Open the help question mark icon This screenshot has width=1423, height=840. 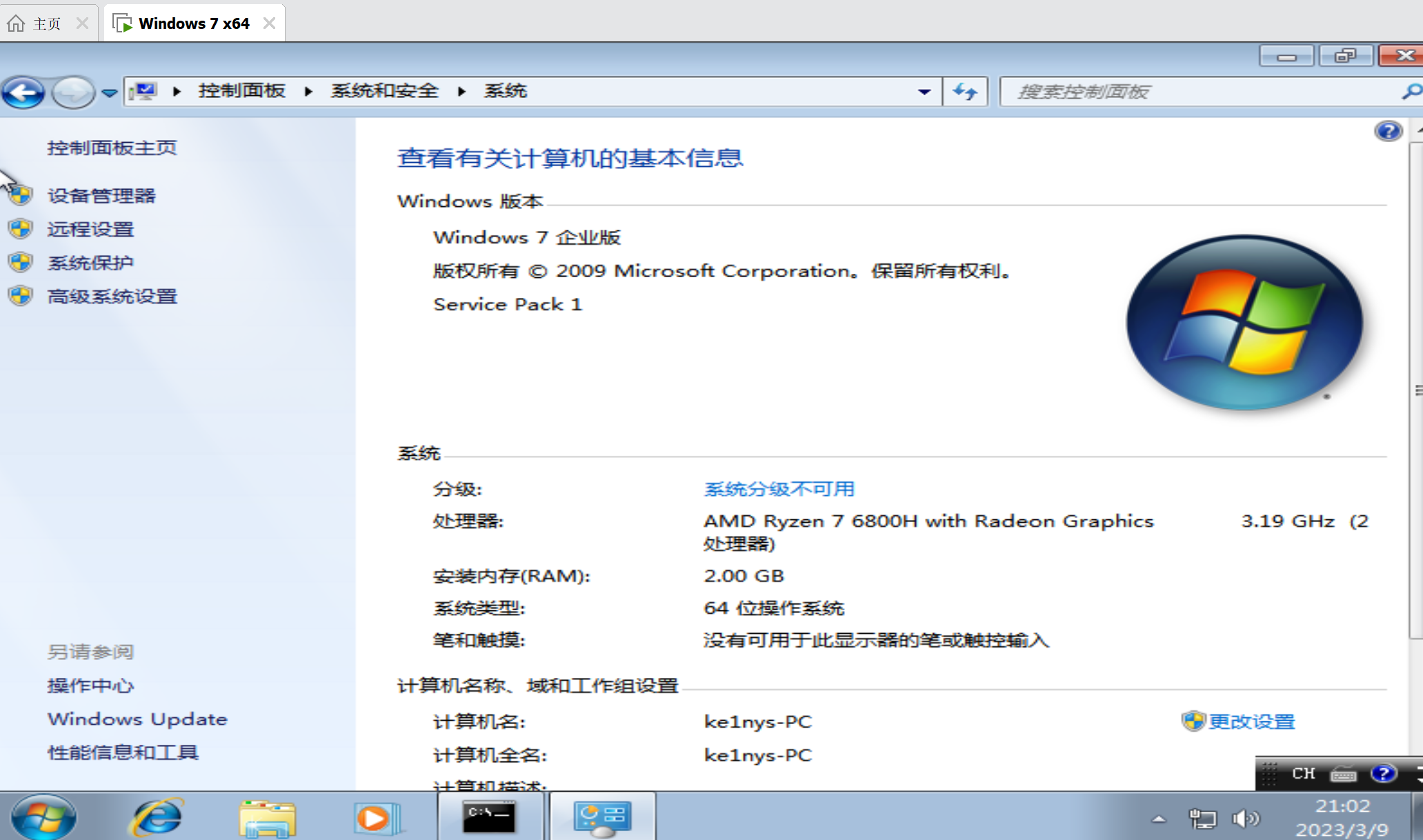point(1388,130)
